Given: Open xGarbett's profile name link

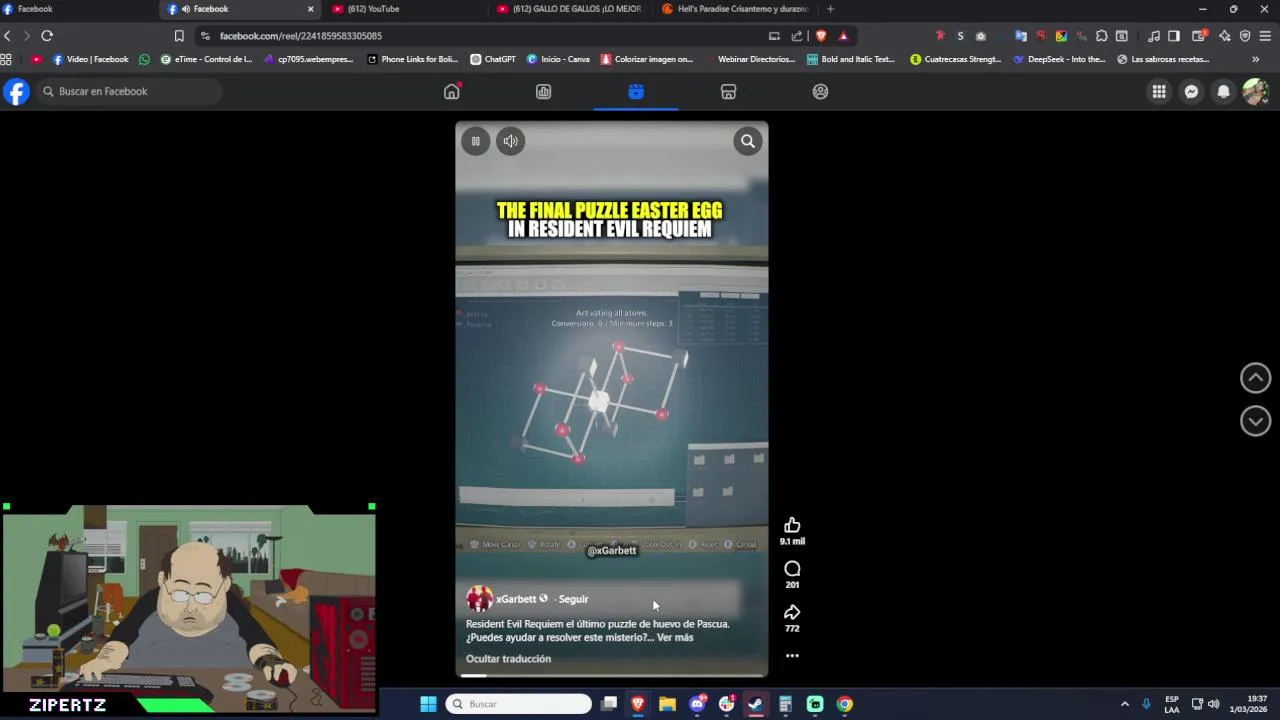Looking at the screenshot, I should 516,599.
